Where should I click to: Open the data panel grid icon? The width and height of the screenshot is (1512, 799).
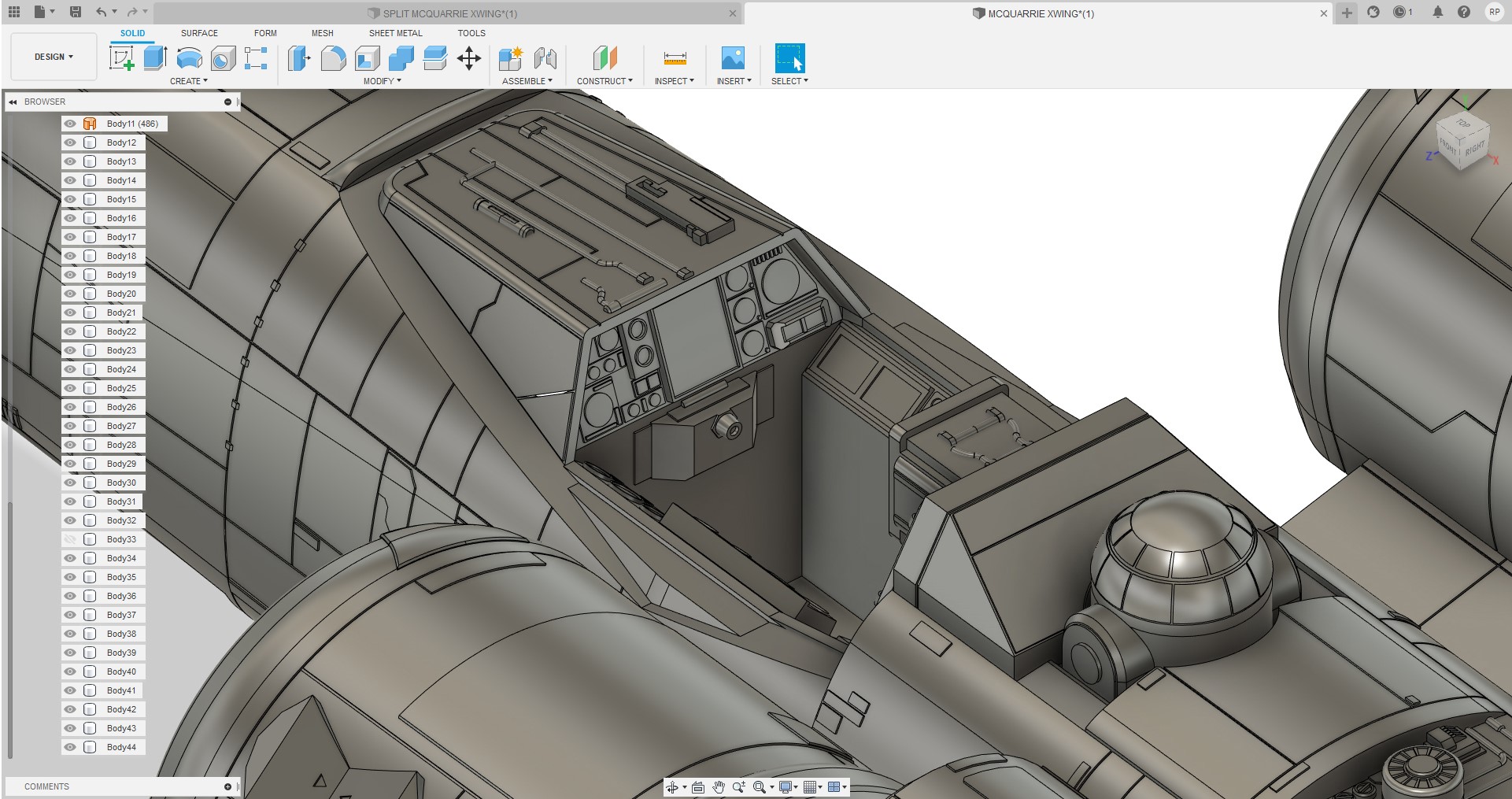(14, 12)
